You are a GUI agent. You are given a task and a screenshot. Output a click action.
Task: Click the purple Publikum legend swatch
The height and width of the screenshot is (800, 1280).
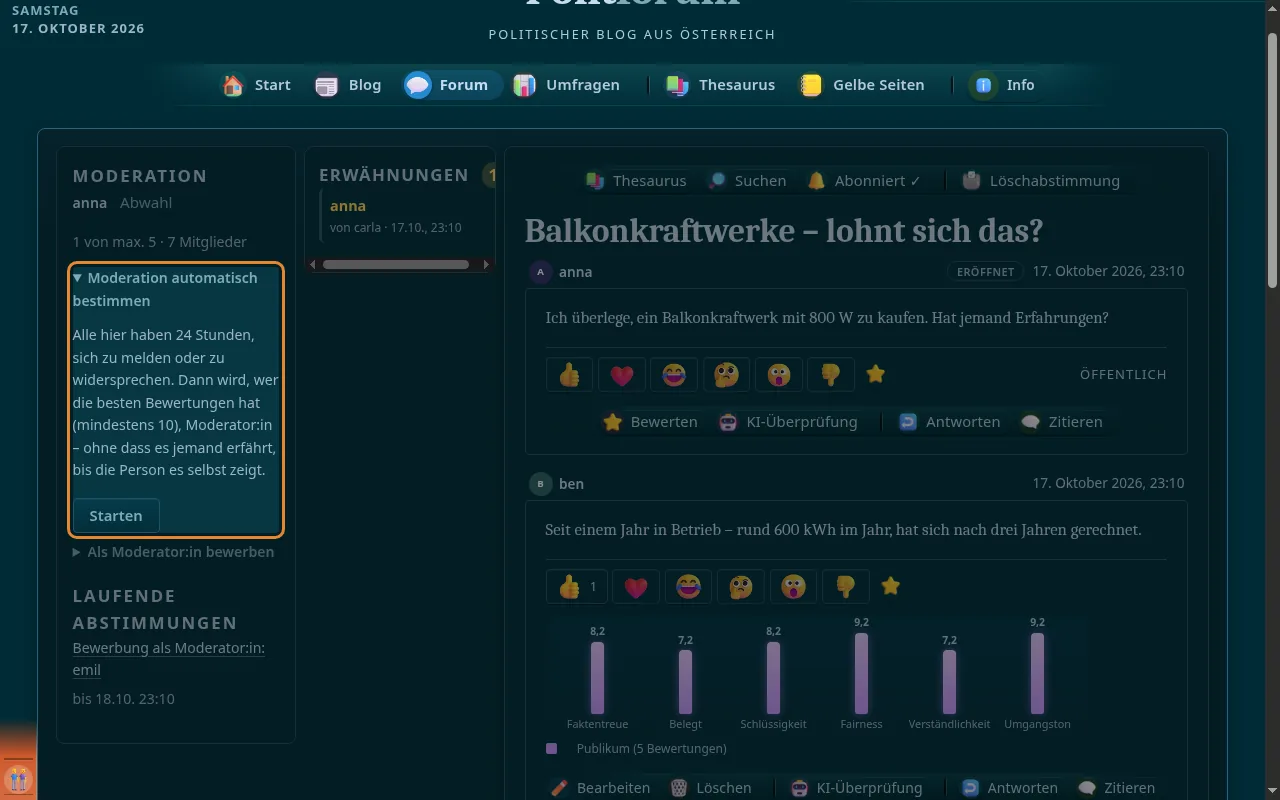[x=552, y=748]
